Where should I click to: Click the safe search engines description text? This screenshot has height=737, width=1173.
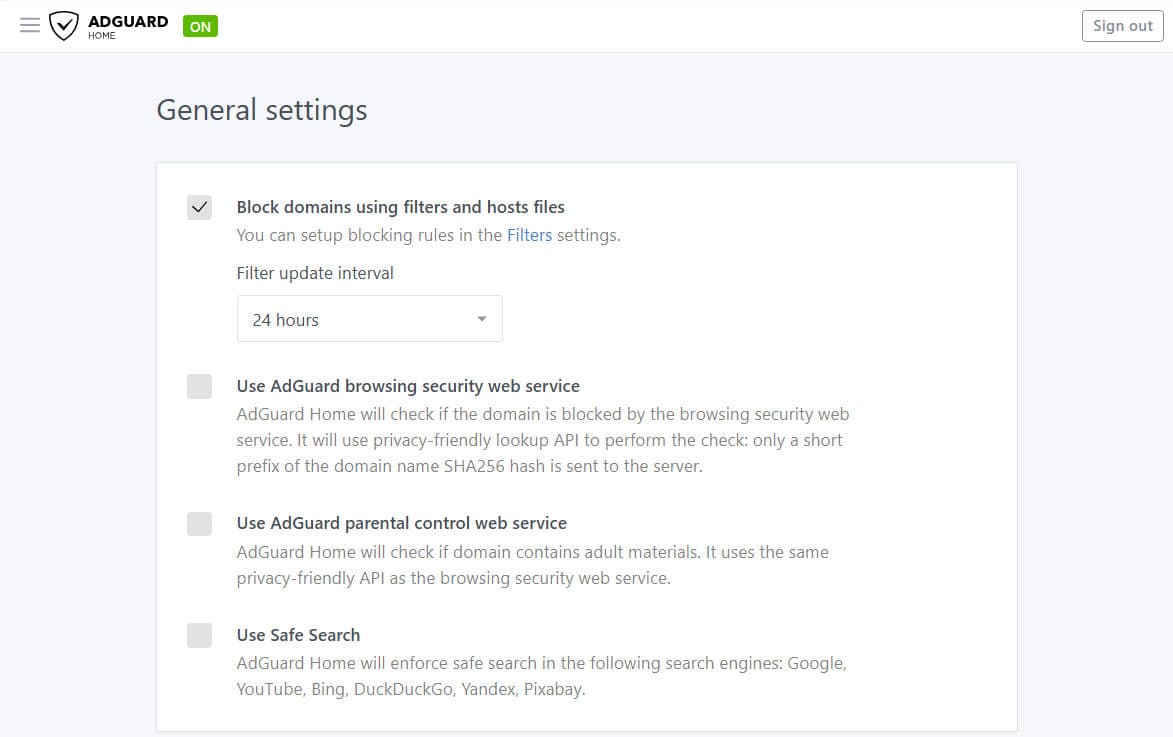tap(541, 676)
